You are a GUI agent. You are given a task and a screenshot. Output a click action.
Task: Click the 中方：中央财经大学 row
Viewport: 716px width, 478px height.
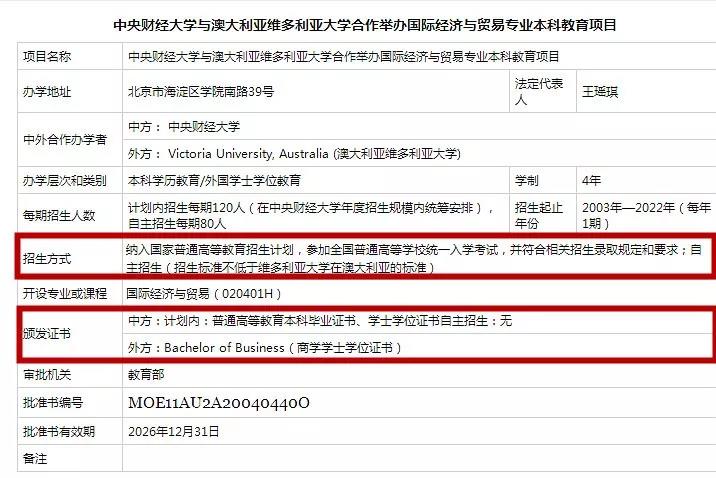419,126
